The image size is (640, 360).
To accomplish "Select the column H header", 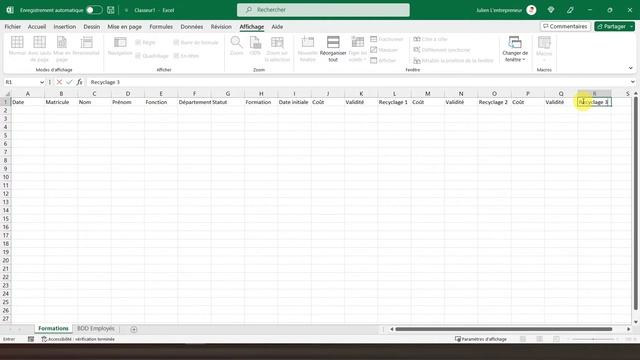I will tap(261, 93).
